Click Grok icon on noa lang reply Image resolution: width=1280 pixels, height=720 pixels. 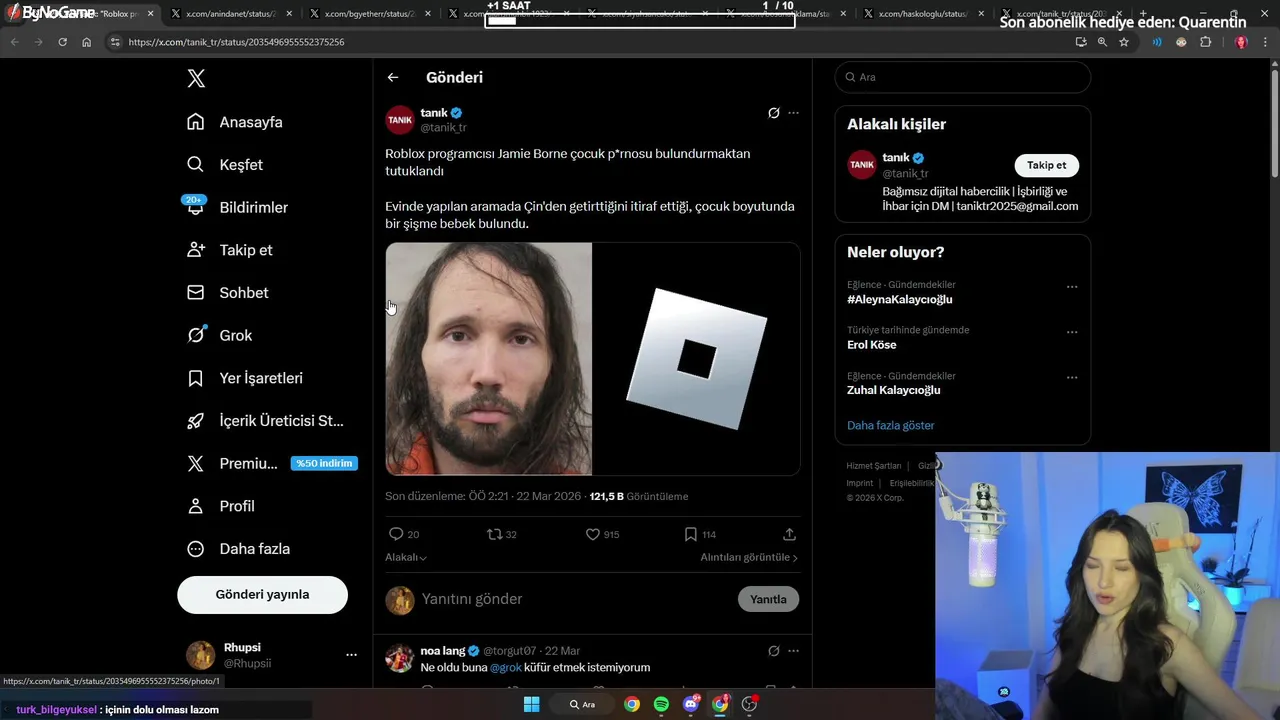773,651
